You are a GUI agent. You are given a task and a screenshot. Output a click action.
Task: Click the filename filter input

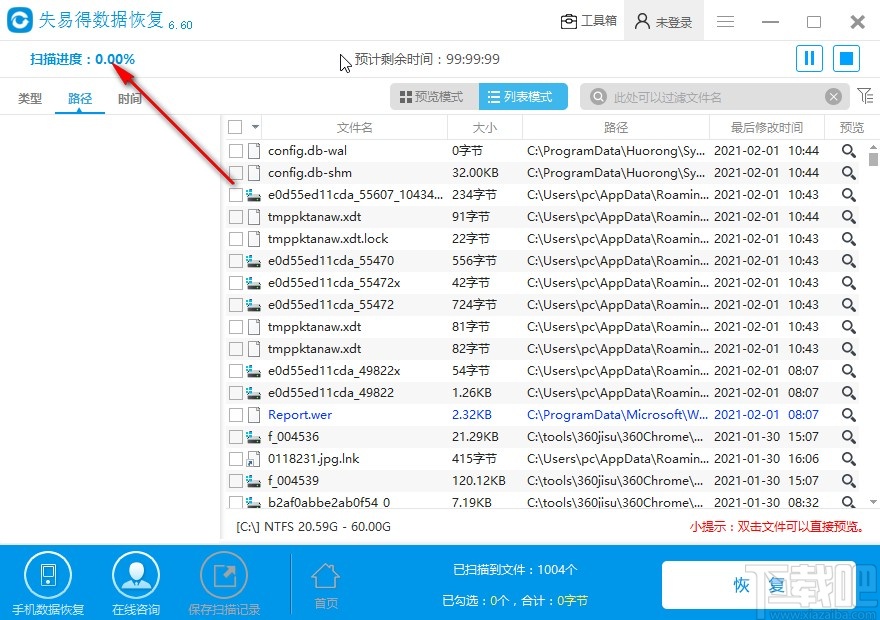coord(716,97)
